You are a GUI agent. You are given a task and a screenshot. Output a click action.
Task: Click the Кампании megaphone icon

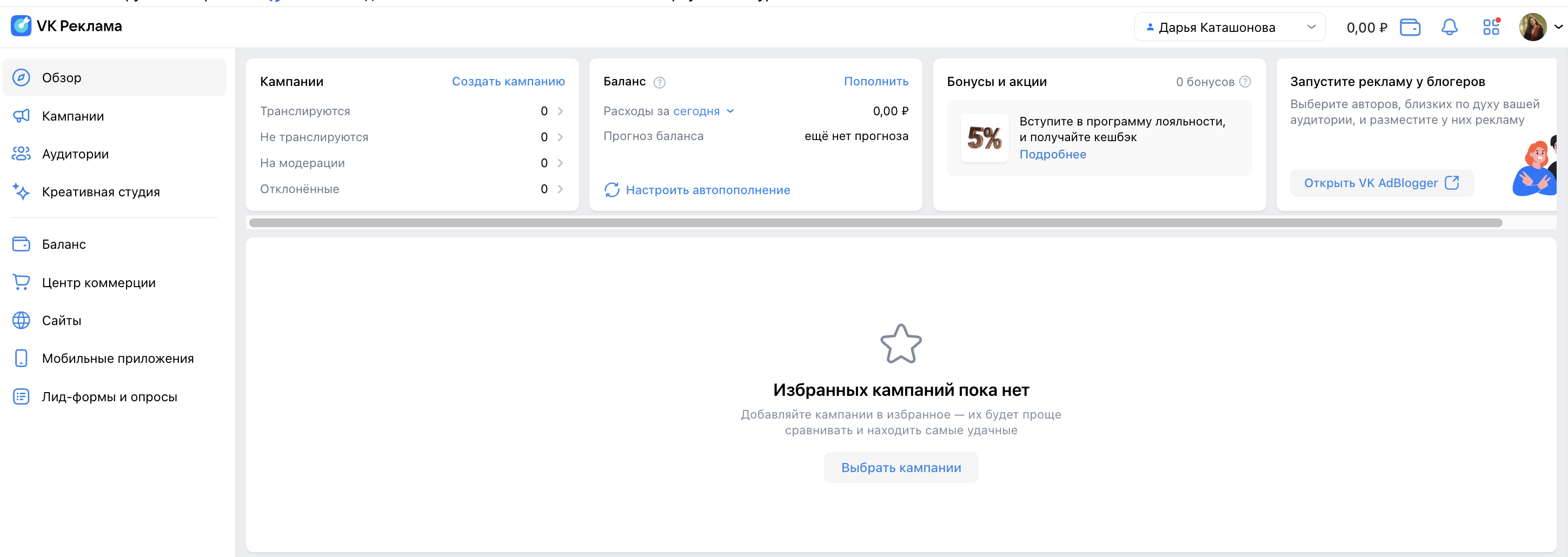click(x=21, y=116)
